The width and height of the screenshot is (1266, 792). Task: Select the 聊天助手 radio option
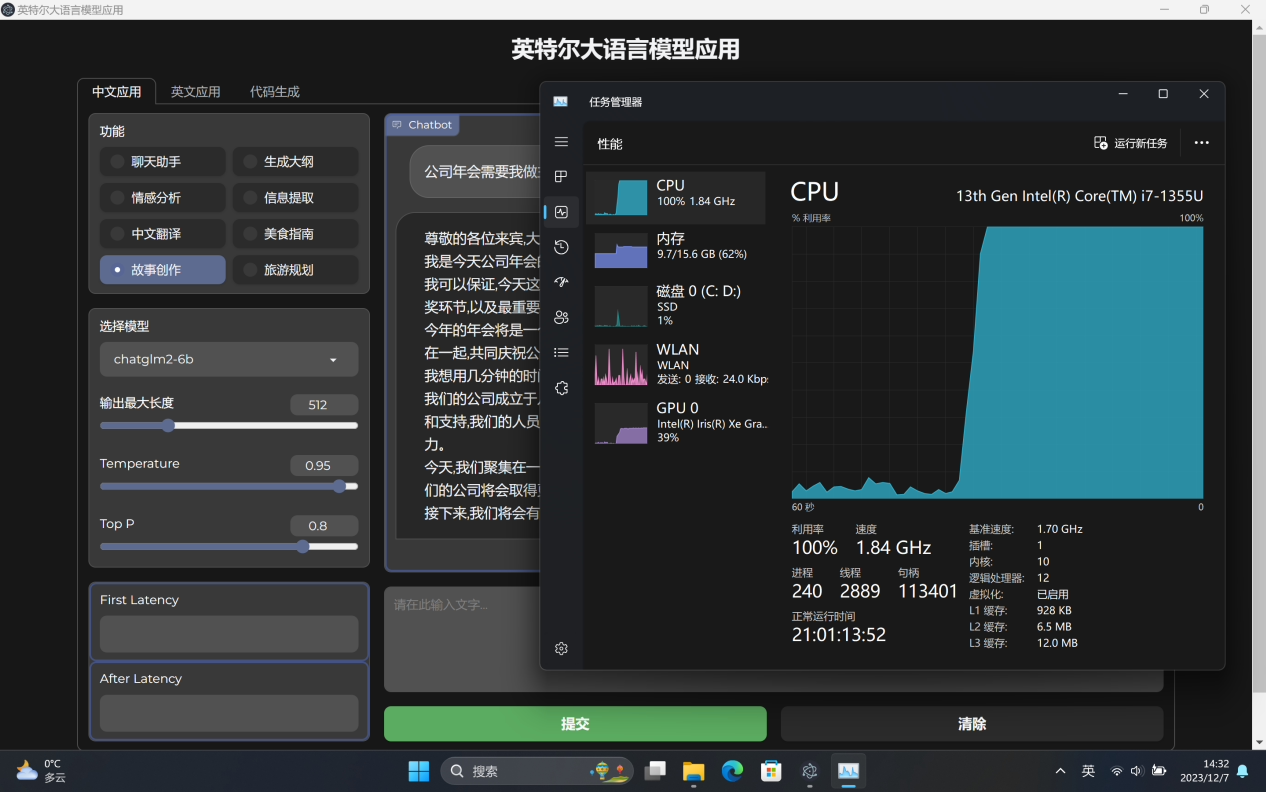pyautogui.click(x=162, y=162)
